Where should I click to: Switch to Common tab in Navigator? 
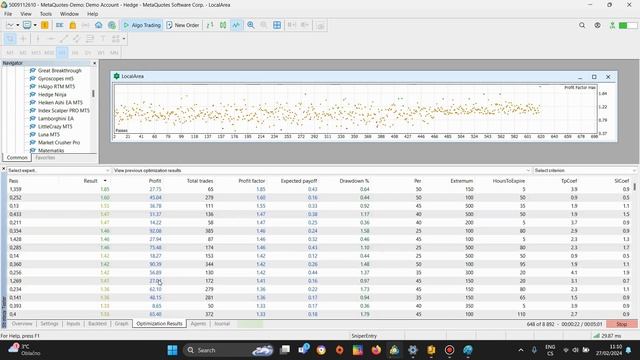click(17, 158)
